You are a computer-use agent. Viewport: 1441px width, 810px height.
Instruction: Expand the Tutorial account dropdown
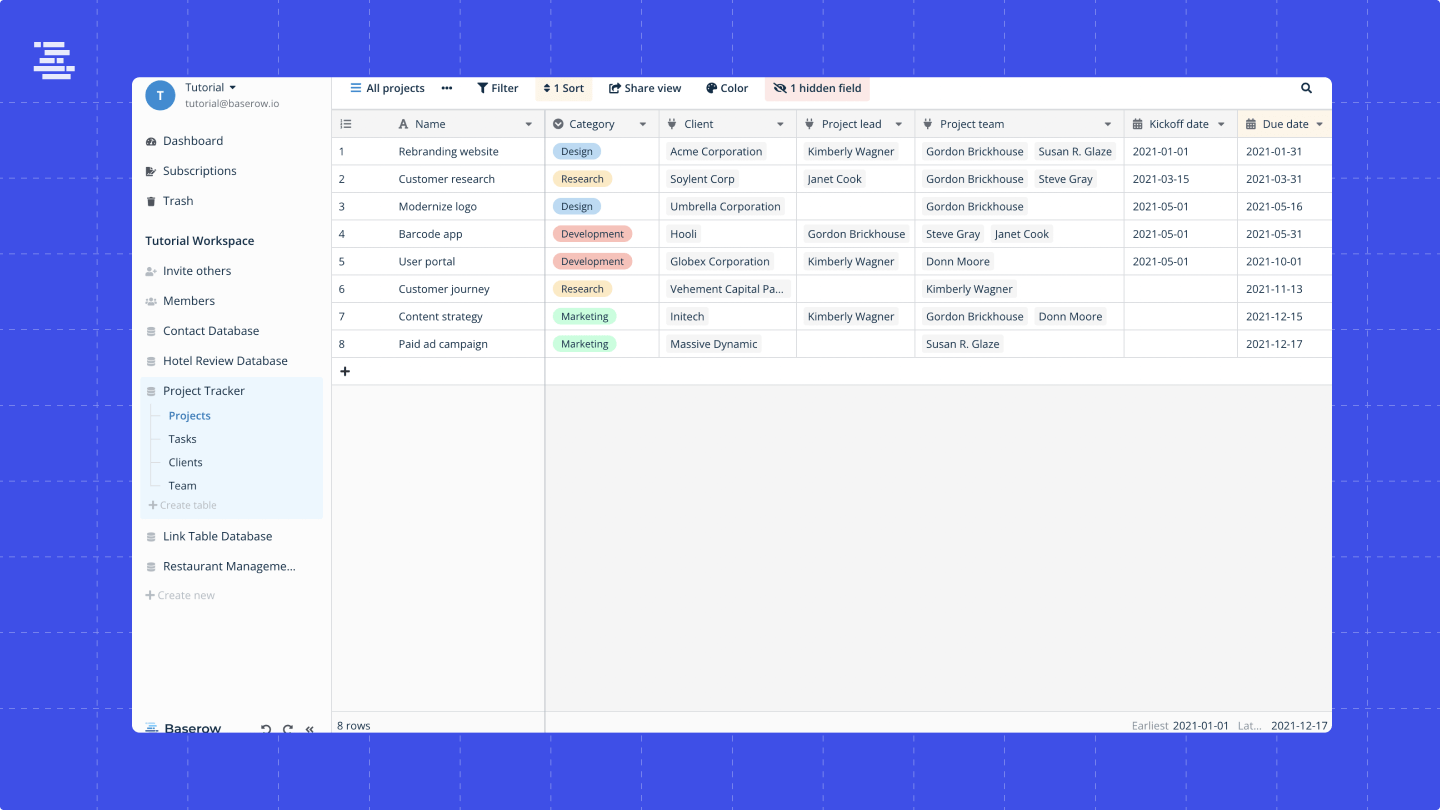[233, 88]
